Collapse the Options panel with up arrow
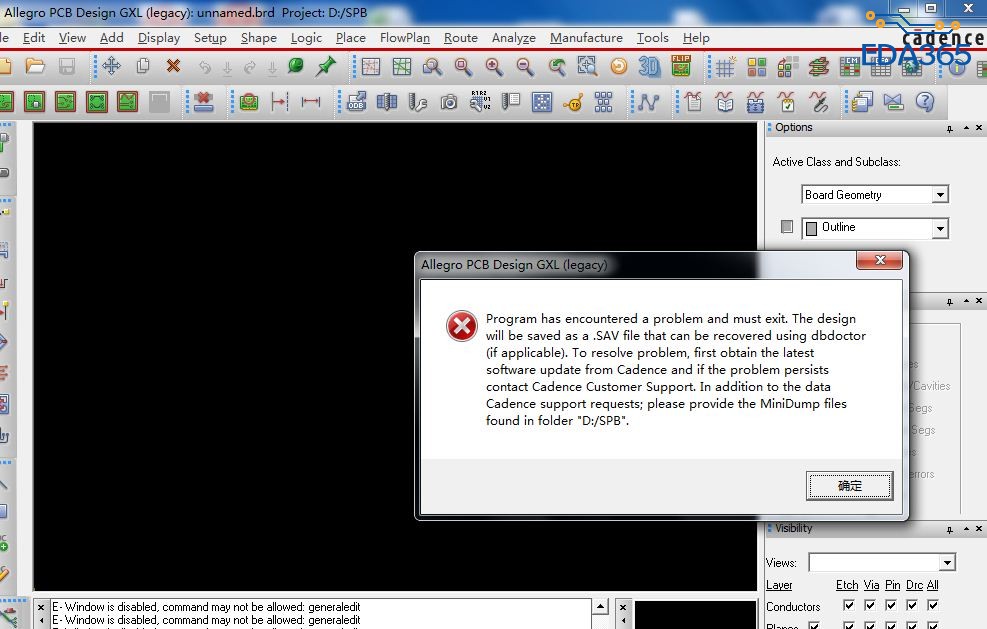 click(966, 128)
